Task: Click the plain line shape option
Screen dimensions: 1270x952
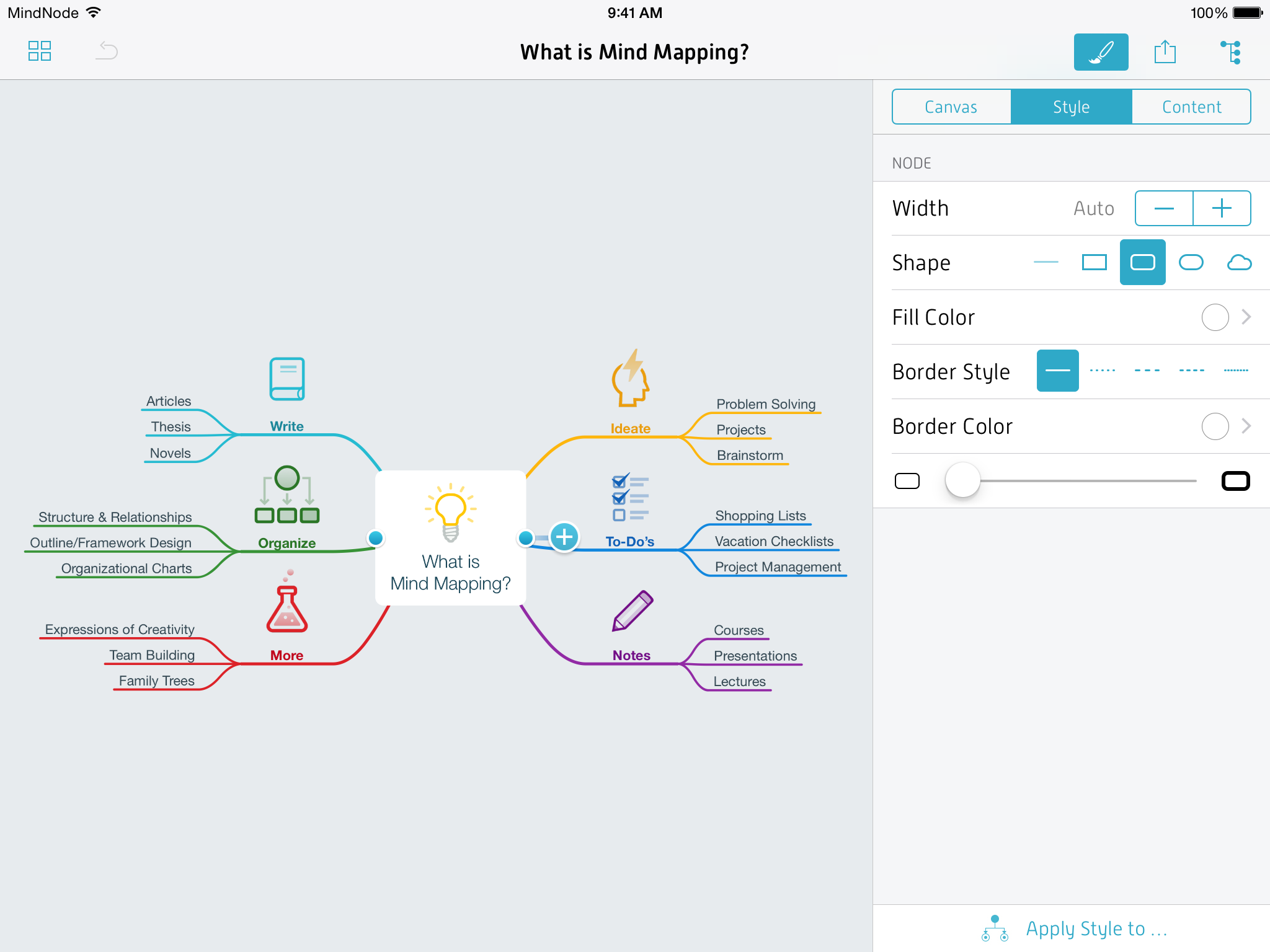Action: pyautogui.click(x=1048, y=263)
